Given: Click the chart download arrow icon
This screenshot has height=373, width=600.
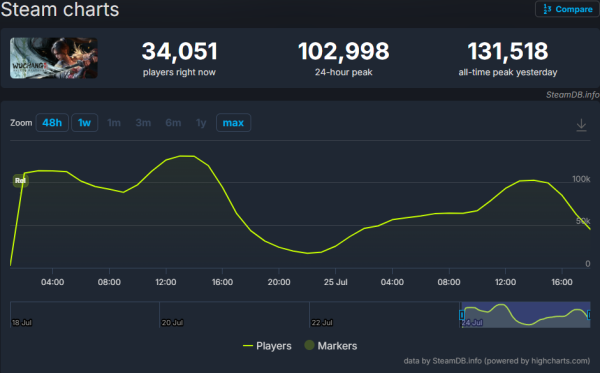Looking at the screenshot, I should coord(581,125).
